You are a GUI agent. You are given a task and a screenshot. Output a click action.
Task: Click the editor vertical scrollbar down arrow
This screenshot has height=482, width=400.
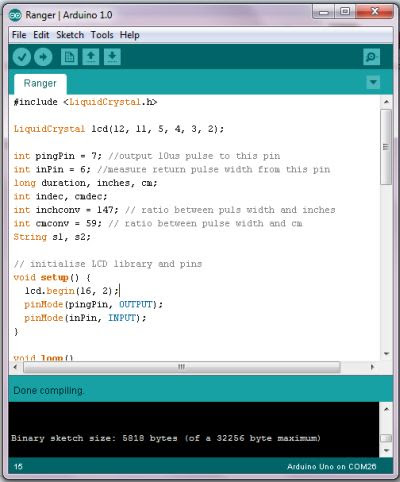pyautogui.click(x=386, y=353)
